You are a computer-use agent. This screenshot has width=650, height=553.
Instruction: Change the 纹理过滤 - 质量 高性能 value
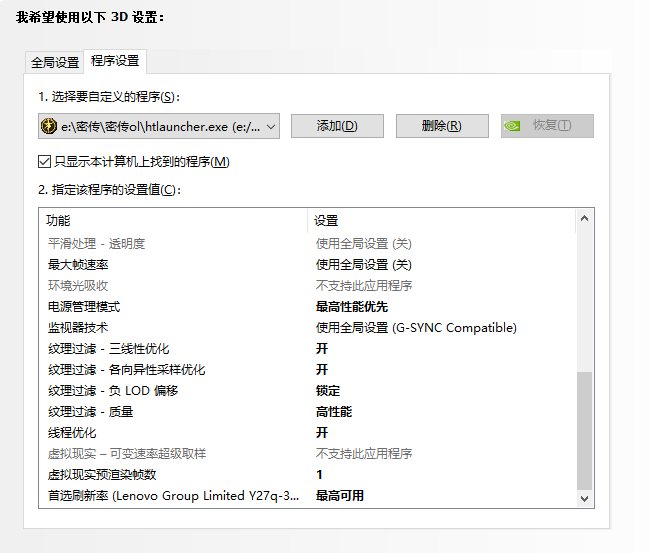(x=334, y=412)
